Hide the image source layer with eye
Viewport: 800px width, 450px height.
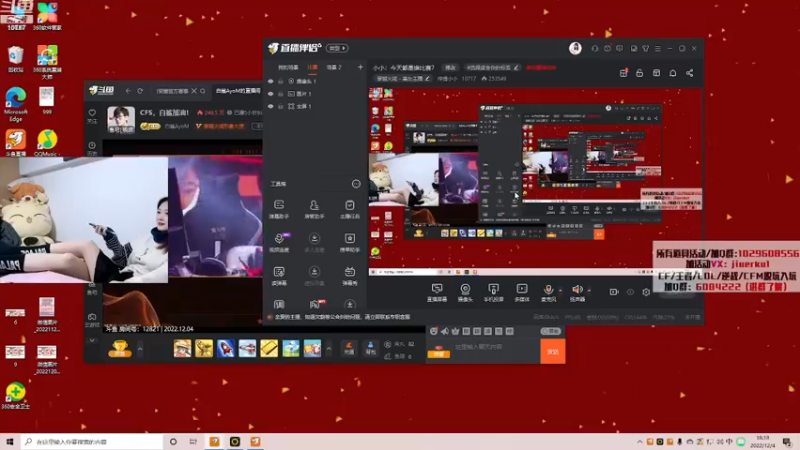coord(270,94)
